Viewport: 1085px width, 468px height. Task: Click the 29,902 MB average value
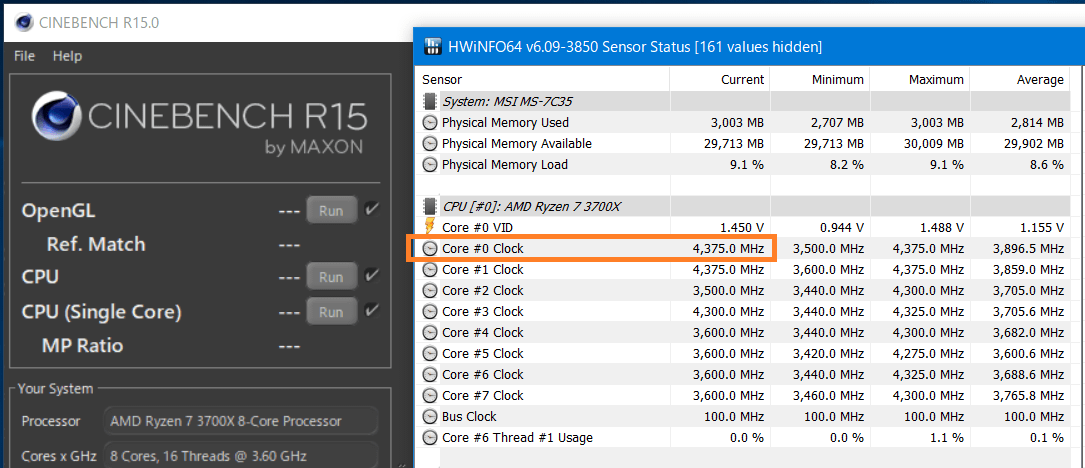coord(1030,143)
